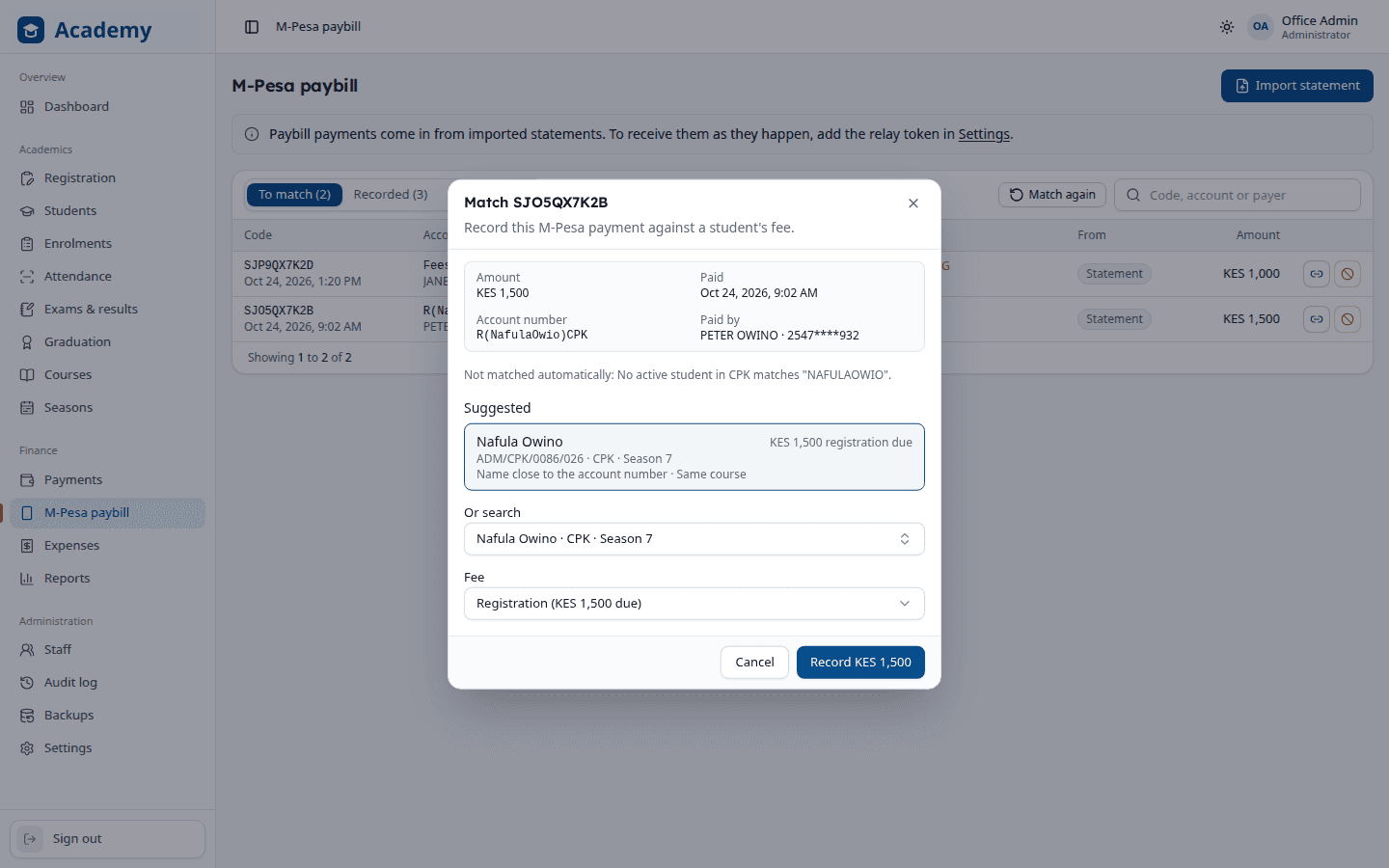The width and height of the screenshot is (1389, 868).
Task: Switch to the To match (2) tab
Action: point(294,195)
